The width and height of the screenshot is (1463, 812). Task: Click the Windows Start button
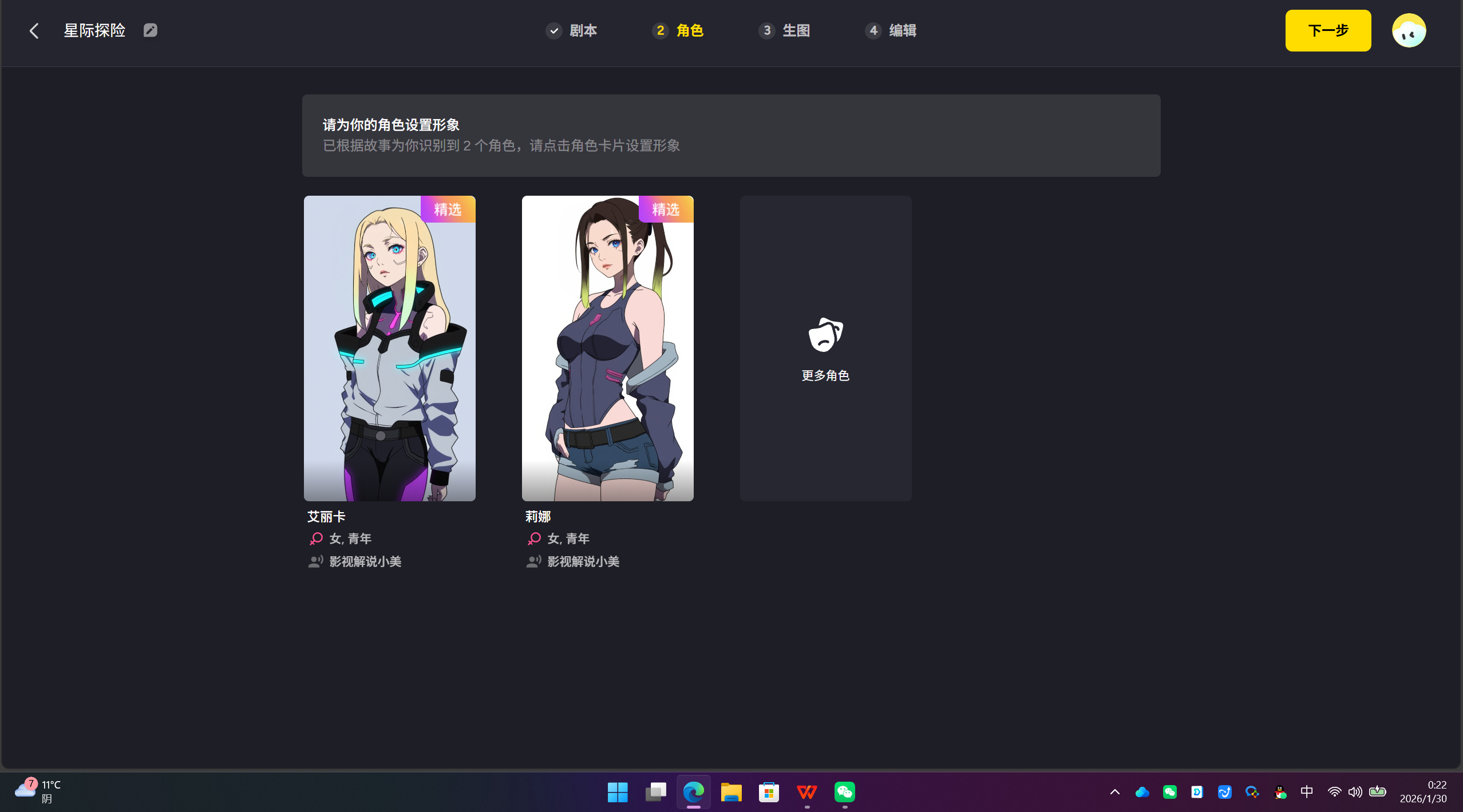coord(617,792)
